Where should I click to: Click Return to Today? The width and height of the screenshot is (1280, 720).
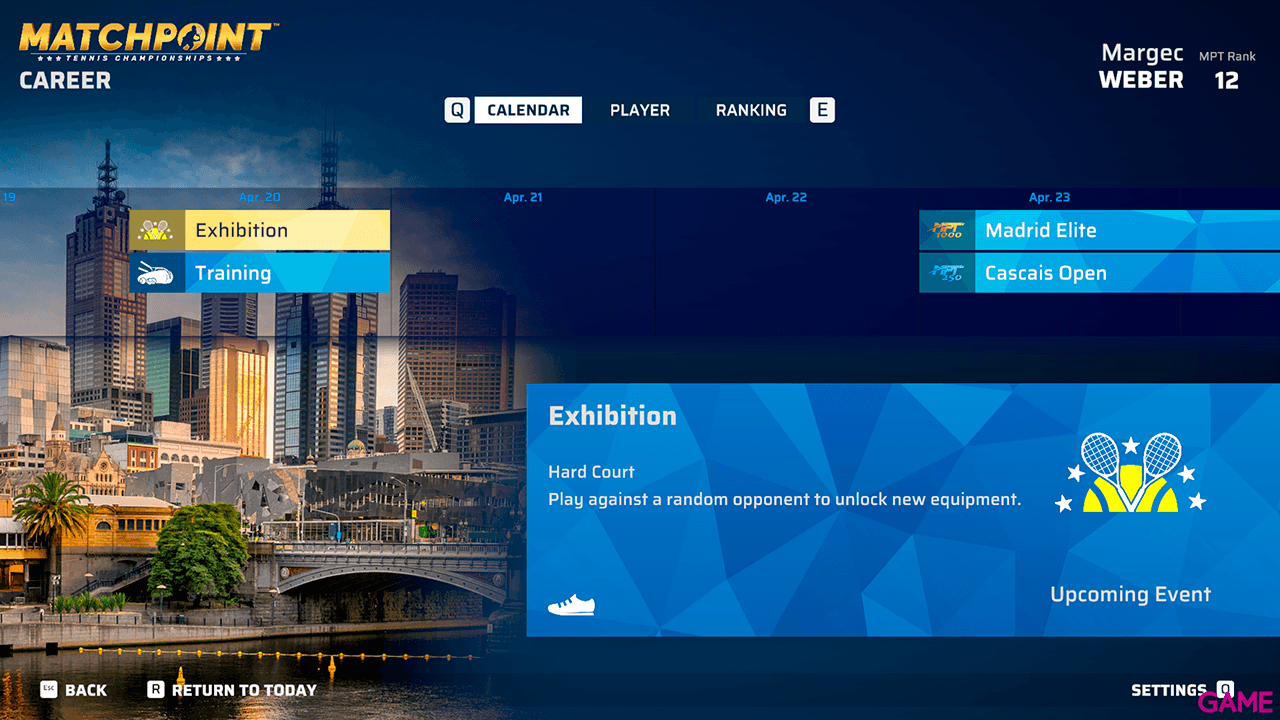tap(232, 690)
